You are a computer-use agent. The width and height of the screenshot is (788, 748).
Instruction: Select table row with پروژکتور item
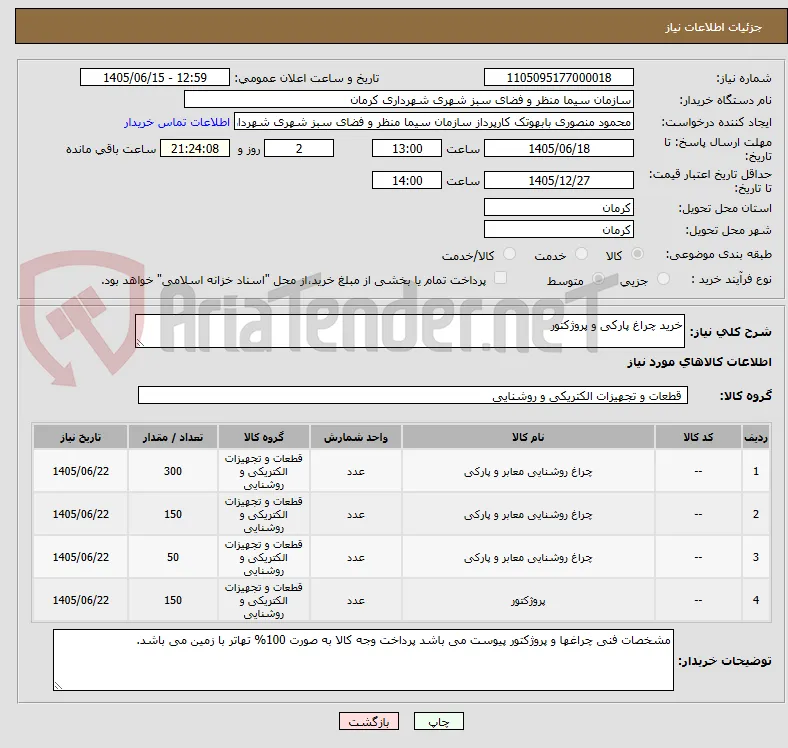pos(402,600)
